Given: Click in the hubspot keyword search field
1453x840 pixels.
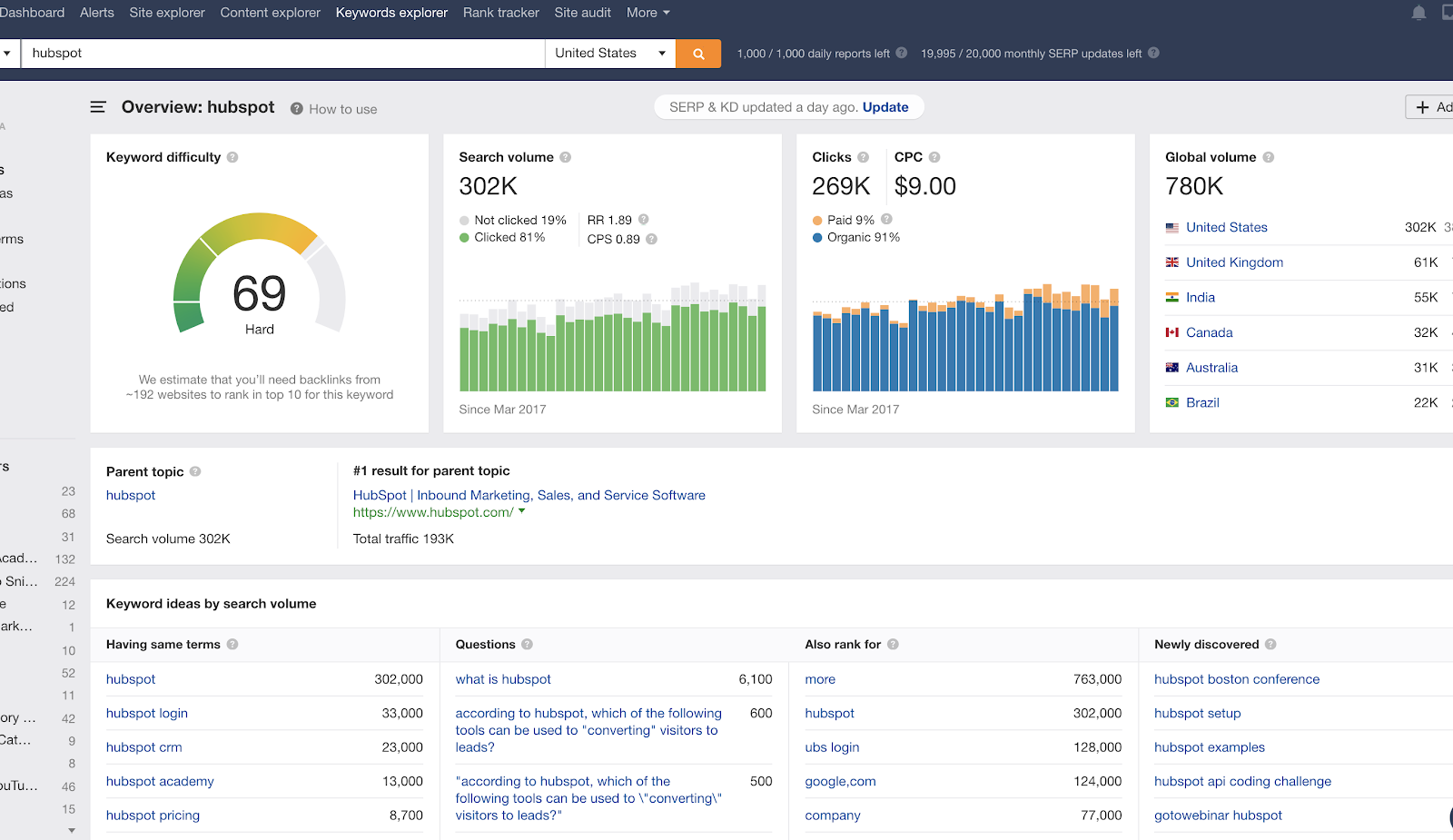Looking at the screenshot, I should click(x=282, y=54).
